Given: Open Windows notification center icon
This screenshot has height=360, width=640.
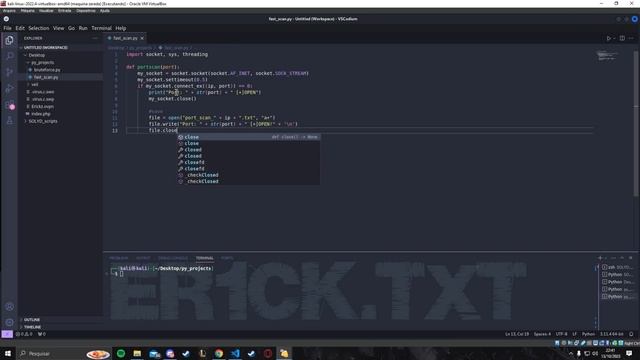Looking at the screenshot, I should 629,353.
